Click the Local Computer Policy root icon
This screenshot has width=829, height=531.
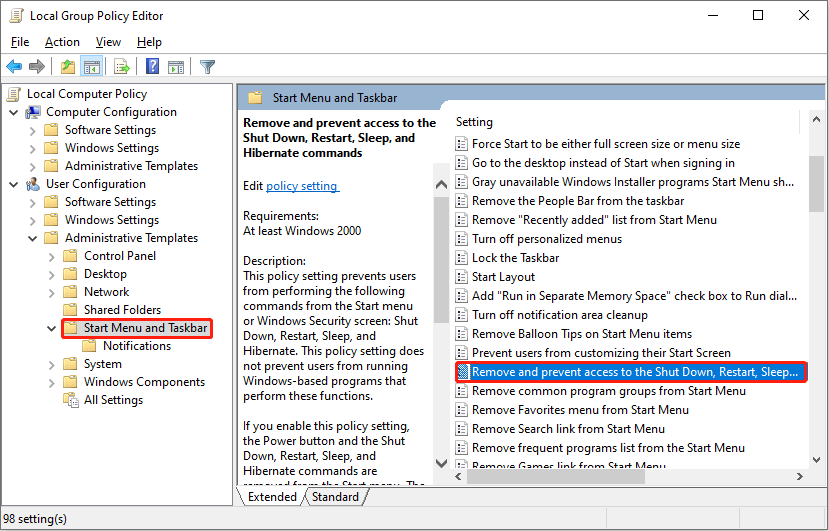coord(14,94)
